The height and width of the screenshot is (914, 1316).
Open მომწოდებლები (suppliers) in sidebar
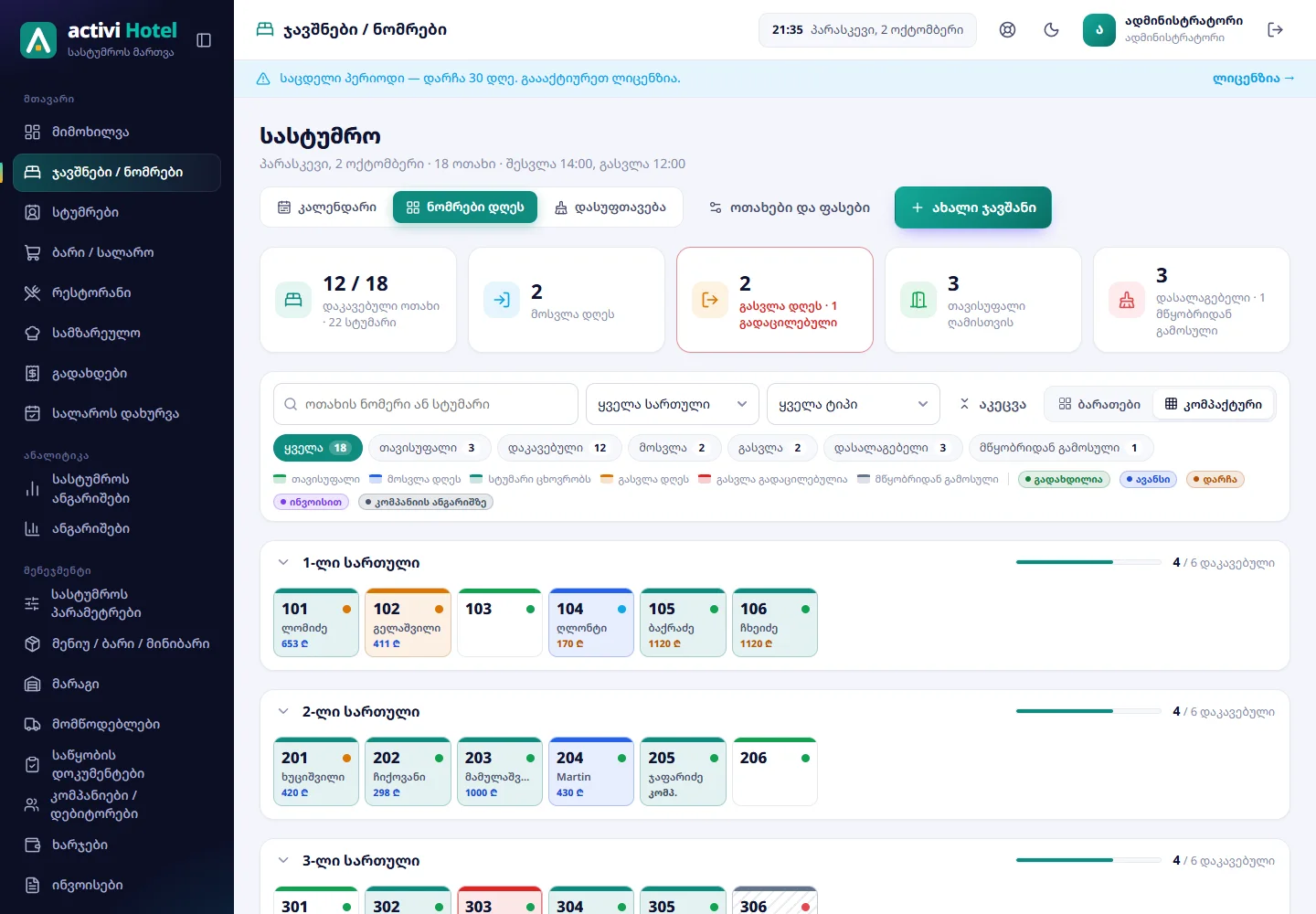click(117, 724)
